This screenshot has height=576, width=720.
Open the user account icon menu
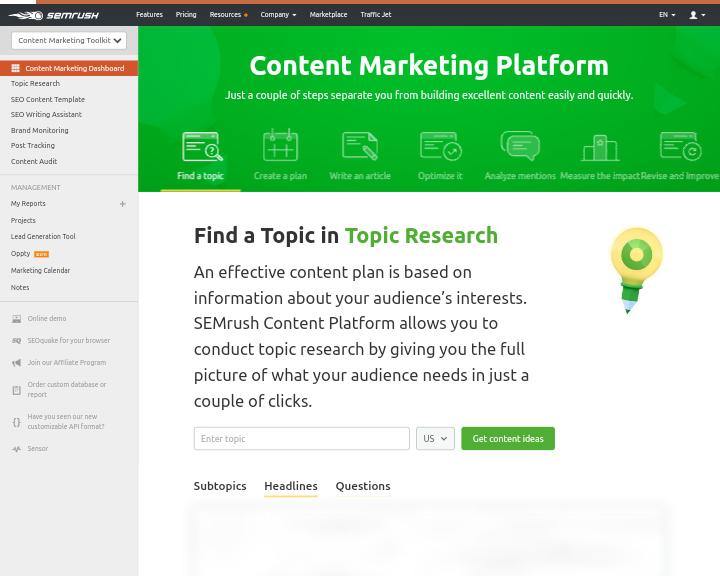click(697, 15)
